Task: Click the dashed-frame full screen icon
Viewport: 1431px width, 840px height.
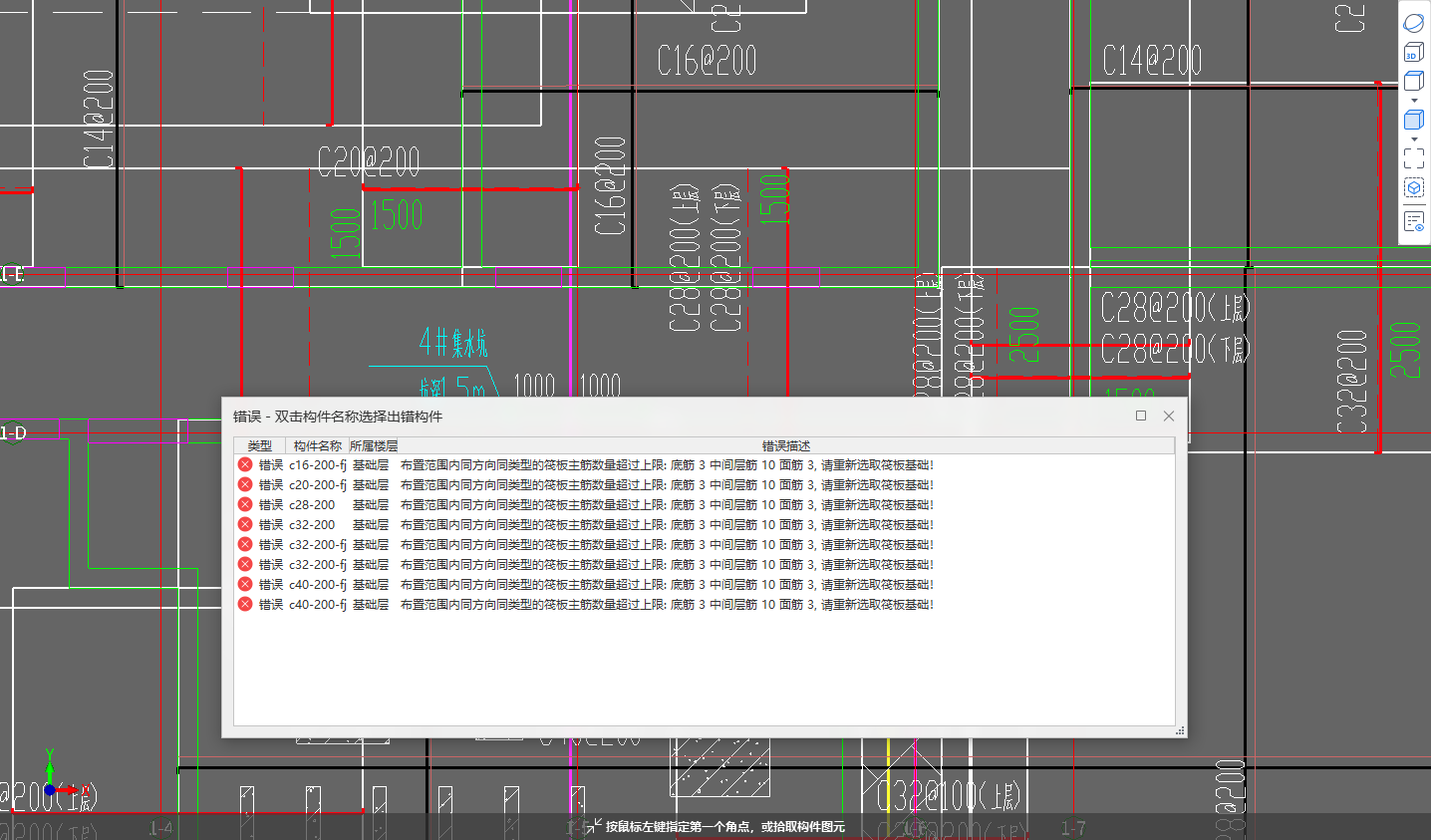Action: click(x=1413, y=157)
